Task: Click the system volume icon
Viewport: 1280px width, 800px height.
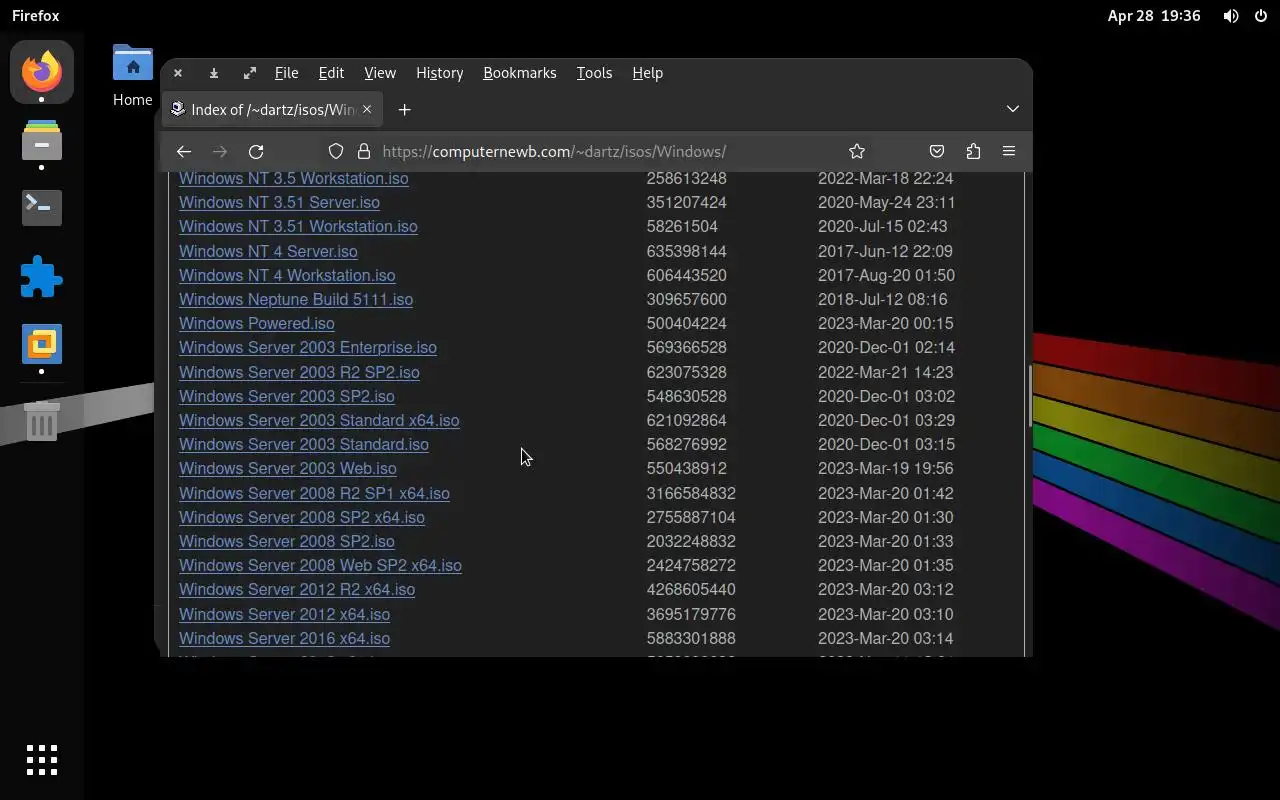Action: point(1231,16)
